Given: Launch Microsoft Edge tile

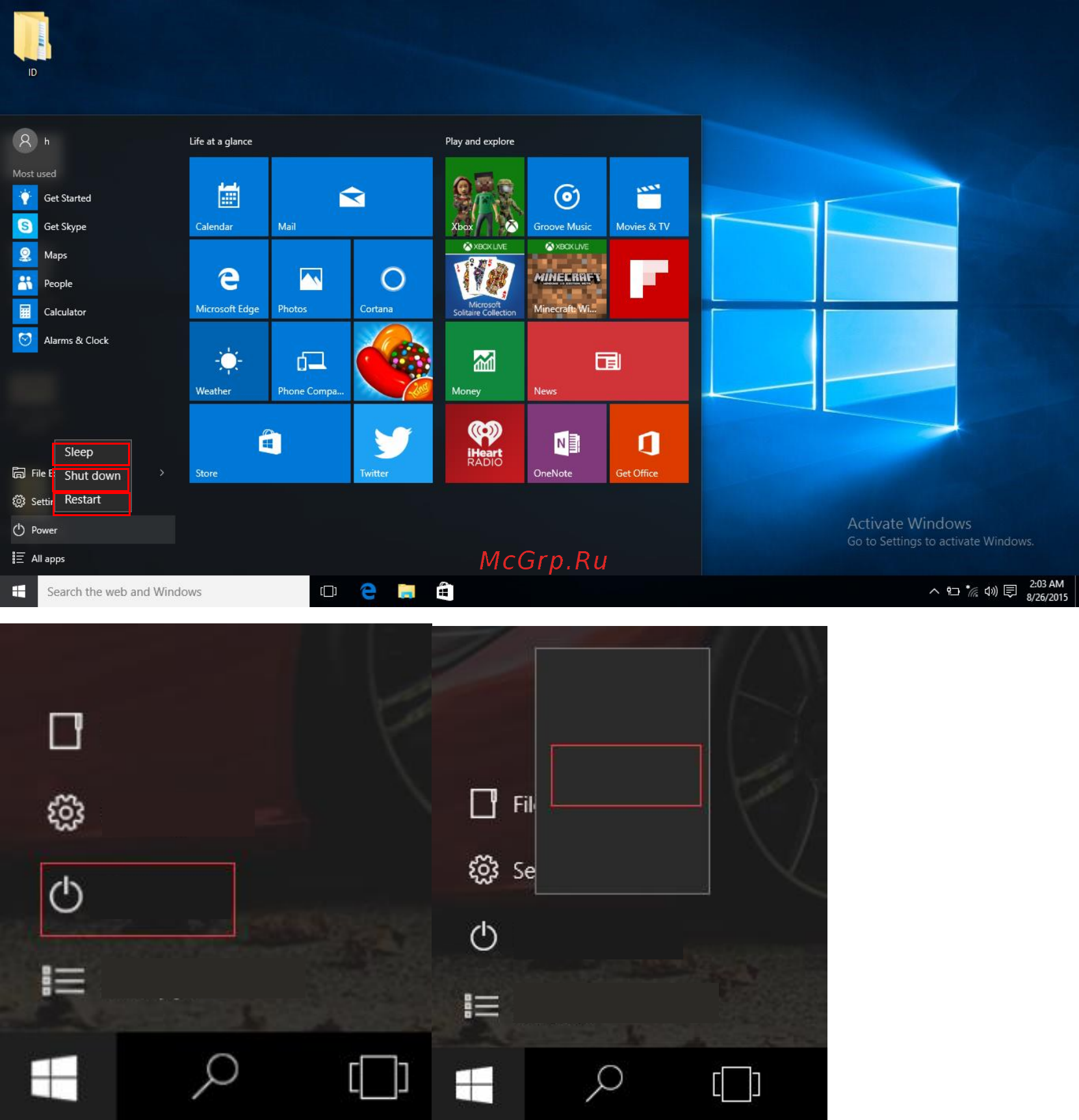Looking at the screenshot, I should pyautogui.click(x=229, y=279).
